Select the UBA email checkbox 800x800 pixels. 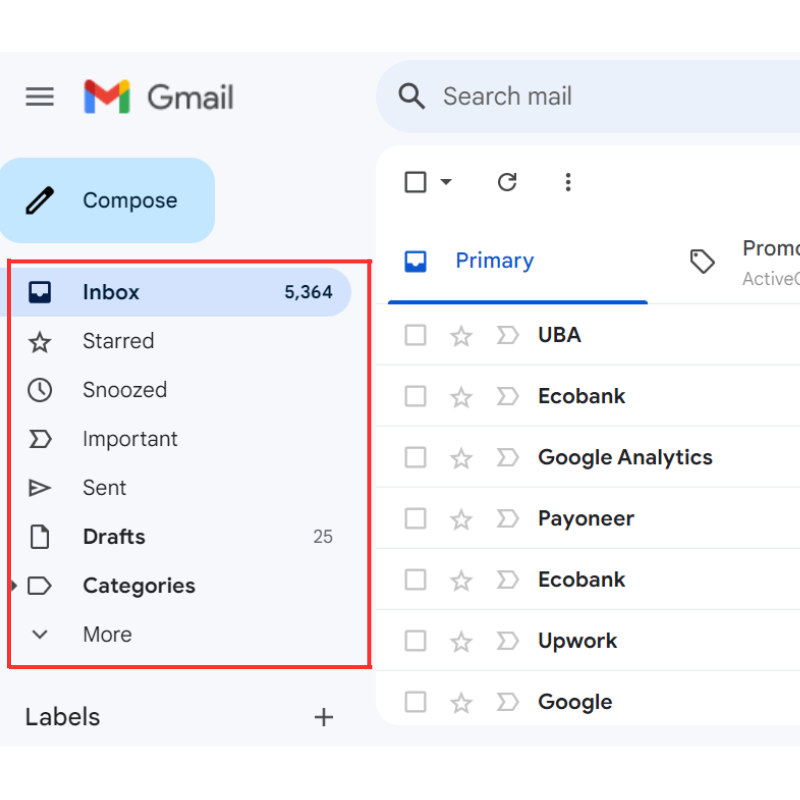(415, 336)
